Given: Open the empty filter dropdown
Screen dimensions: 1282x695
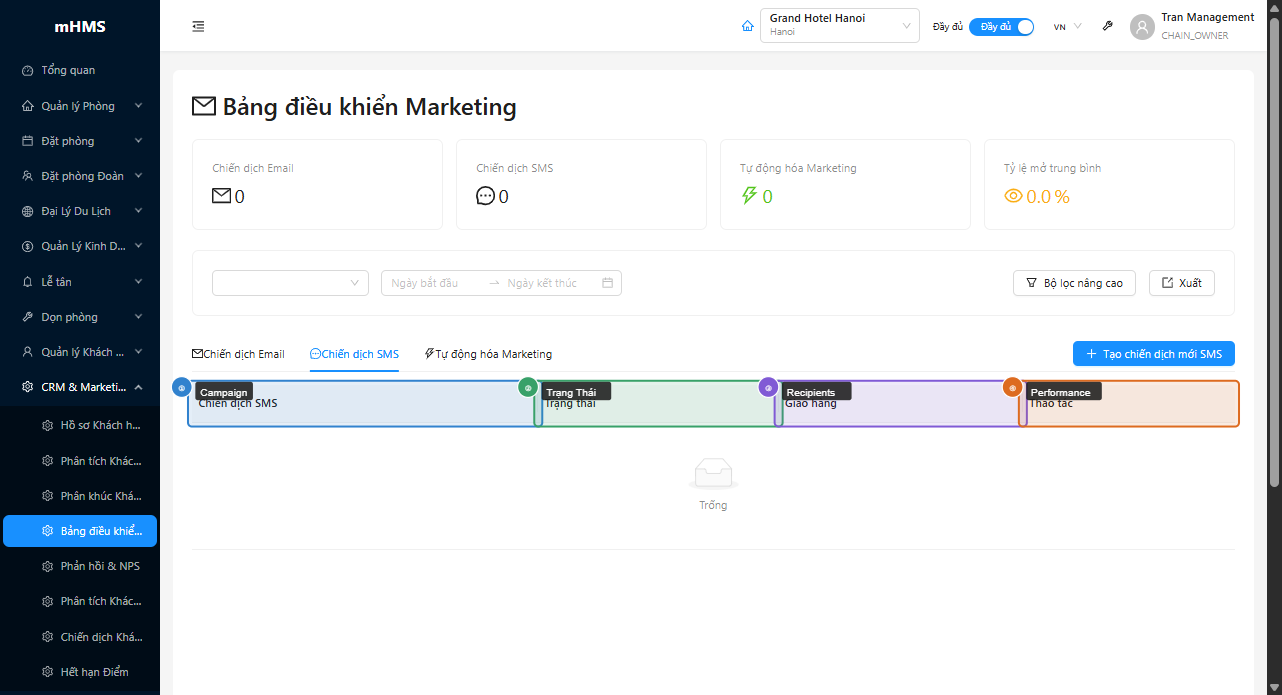Looking at the screenshot, I should click(290, 283).
